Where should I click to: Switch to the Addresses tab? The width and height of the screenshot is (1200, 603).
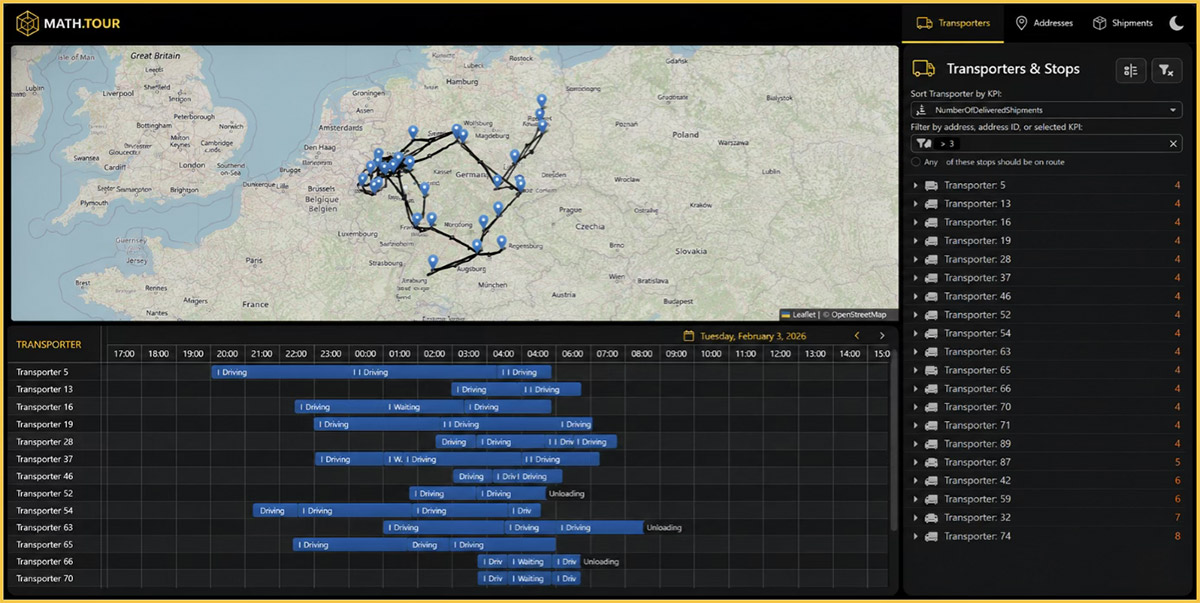[1044, 23]
